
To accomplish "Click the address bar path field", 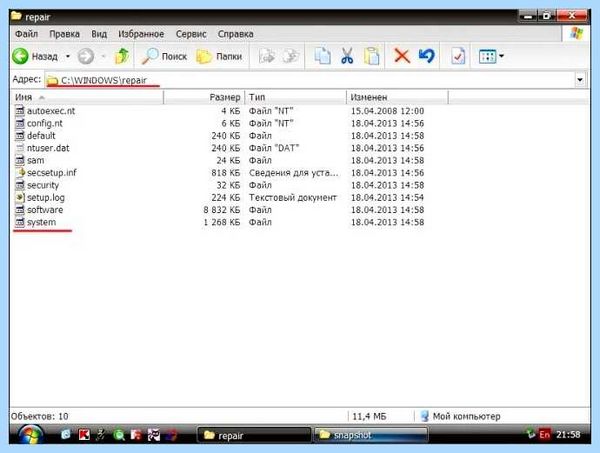I will pyautogui.click(x=310, y=80).
